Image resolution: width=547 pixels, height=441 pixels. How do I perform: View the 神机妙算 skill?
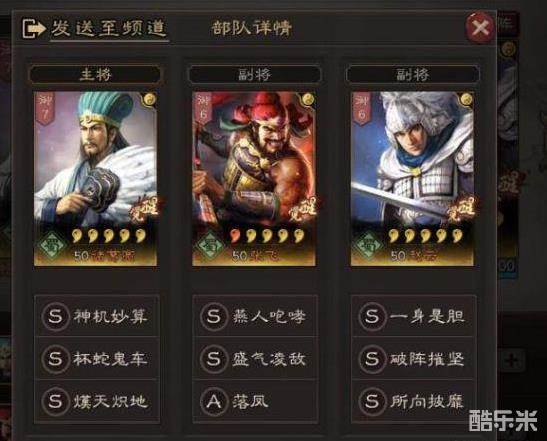(x=97, y=316)
